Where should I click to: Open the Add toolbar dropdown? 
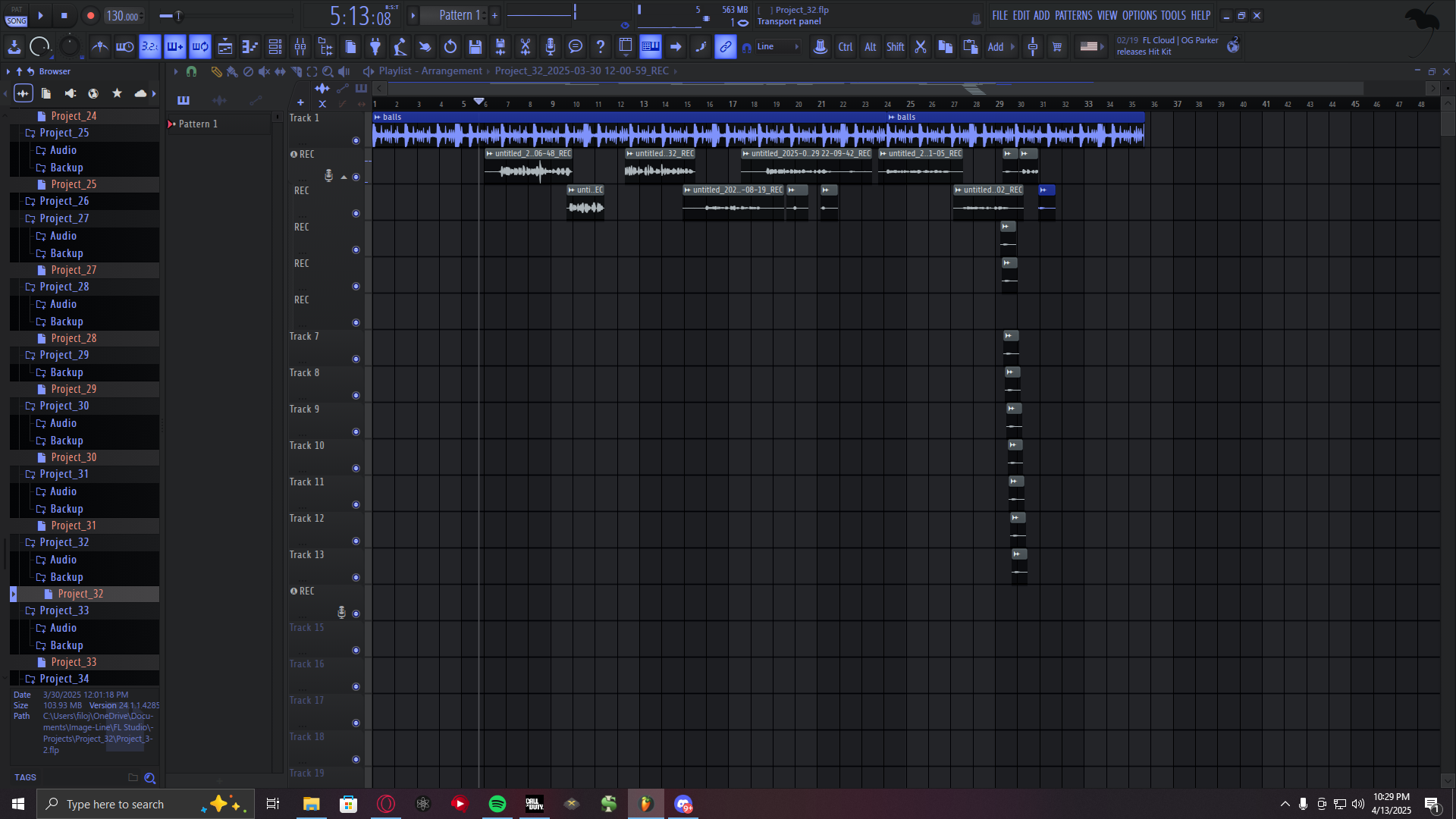click(999, 47)
